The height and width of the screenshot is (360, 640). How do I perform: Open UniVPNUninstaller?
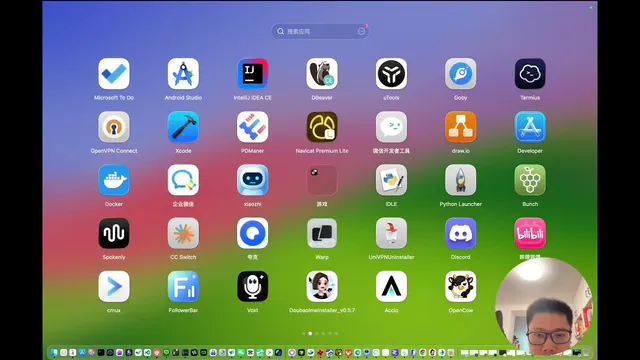(x=391, y=233)
